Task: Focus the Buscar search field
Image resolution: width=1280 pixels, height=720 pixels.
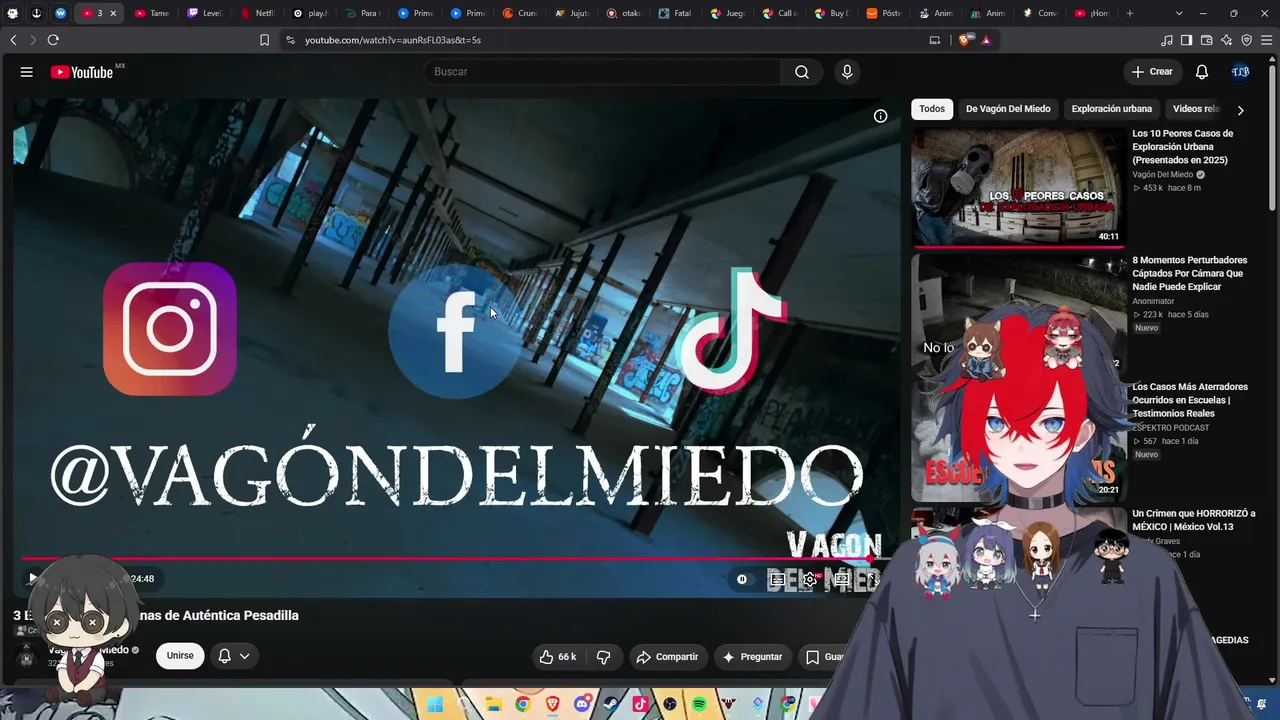Action: coord(602,72)
